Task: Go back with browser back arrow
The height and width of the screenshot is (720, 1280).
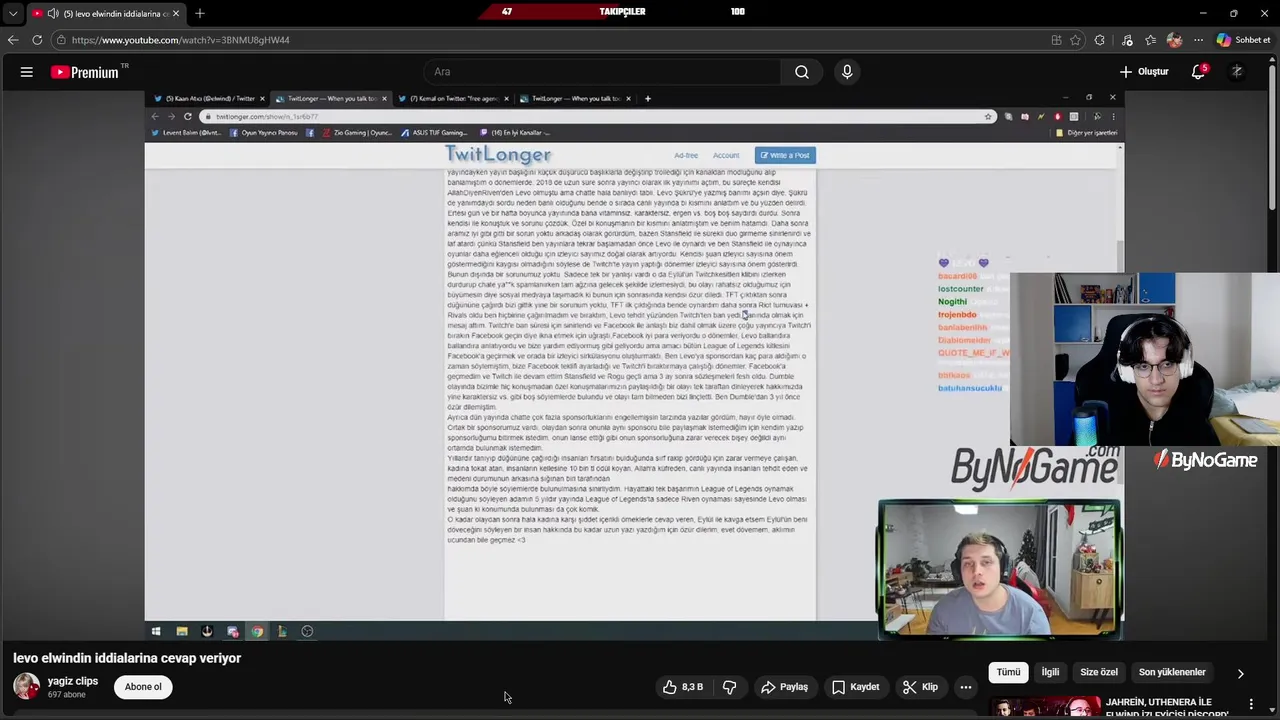Action: (x=13, y=40)
